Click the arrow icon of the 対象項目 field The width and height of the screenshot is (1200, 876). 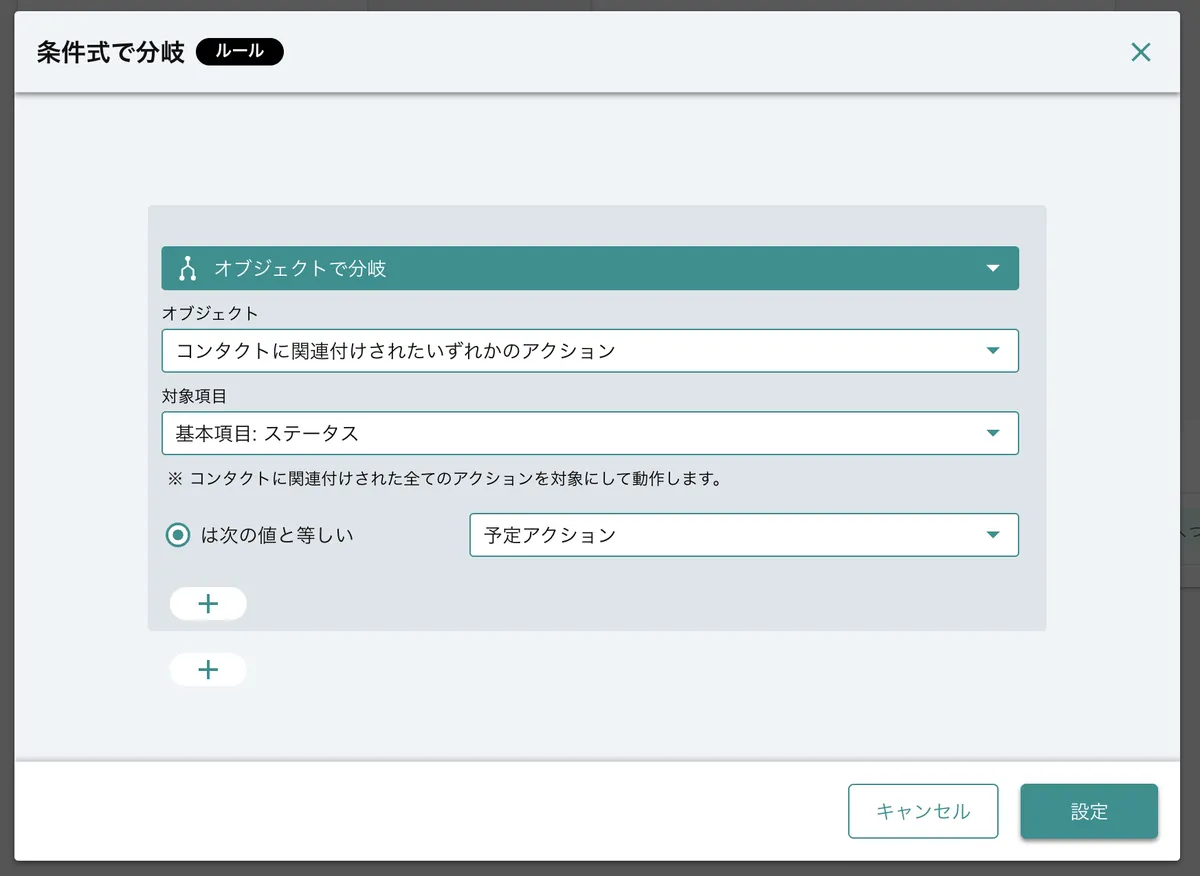[x=992, y=433]
